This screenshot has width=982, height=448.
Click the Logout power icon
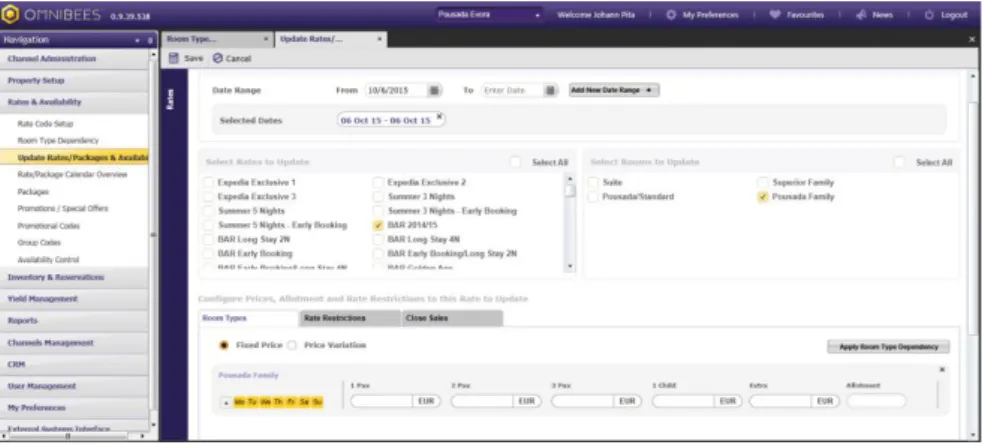tap(929, 14)
